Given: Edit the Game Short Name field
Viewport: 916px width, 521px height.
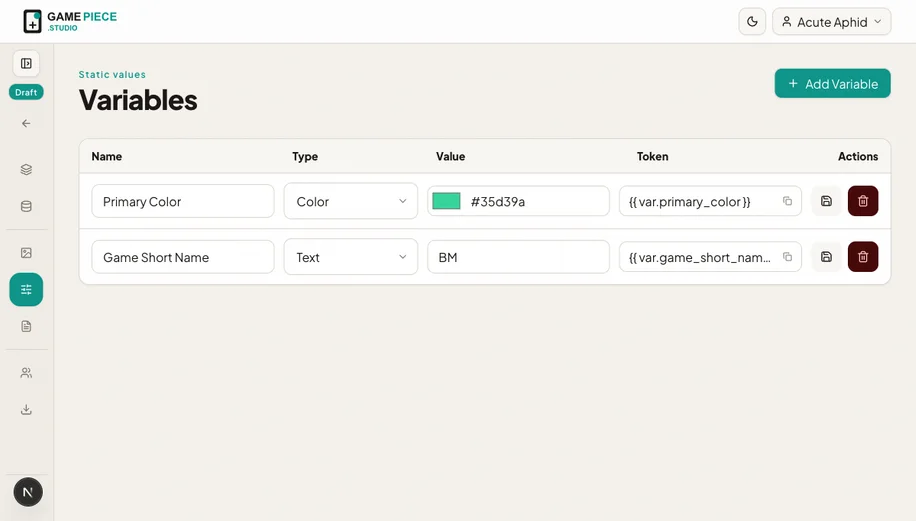Looking at the screenshot, I should click(183, 256).
